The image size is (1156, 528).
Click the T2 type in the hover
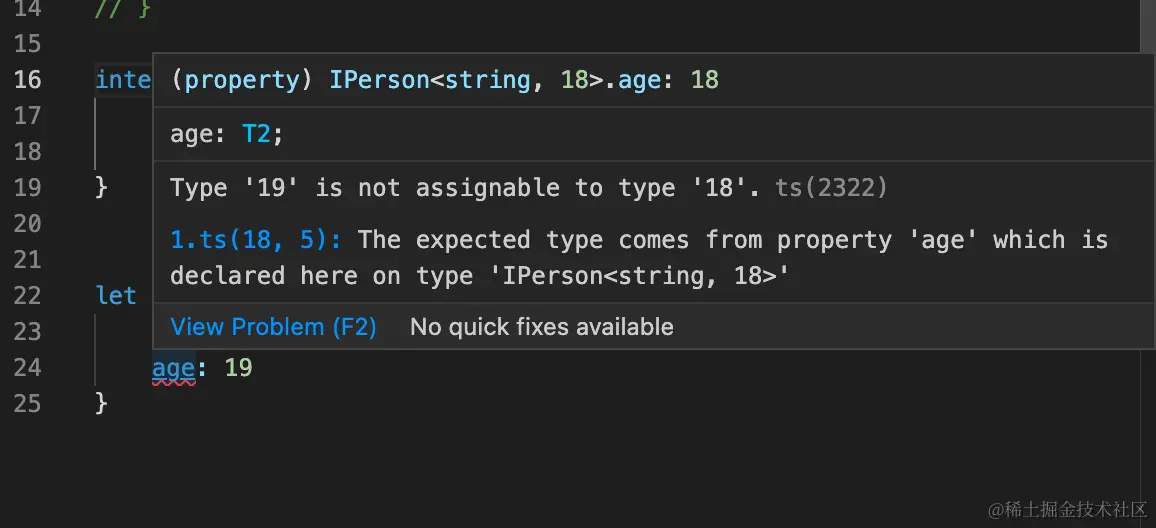pyautogui.click(x=256, y=135)
